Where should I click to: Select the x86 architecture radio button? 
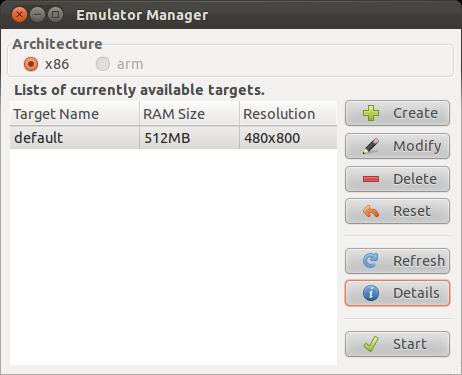click(x=31, y=64)
